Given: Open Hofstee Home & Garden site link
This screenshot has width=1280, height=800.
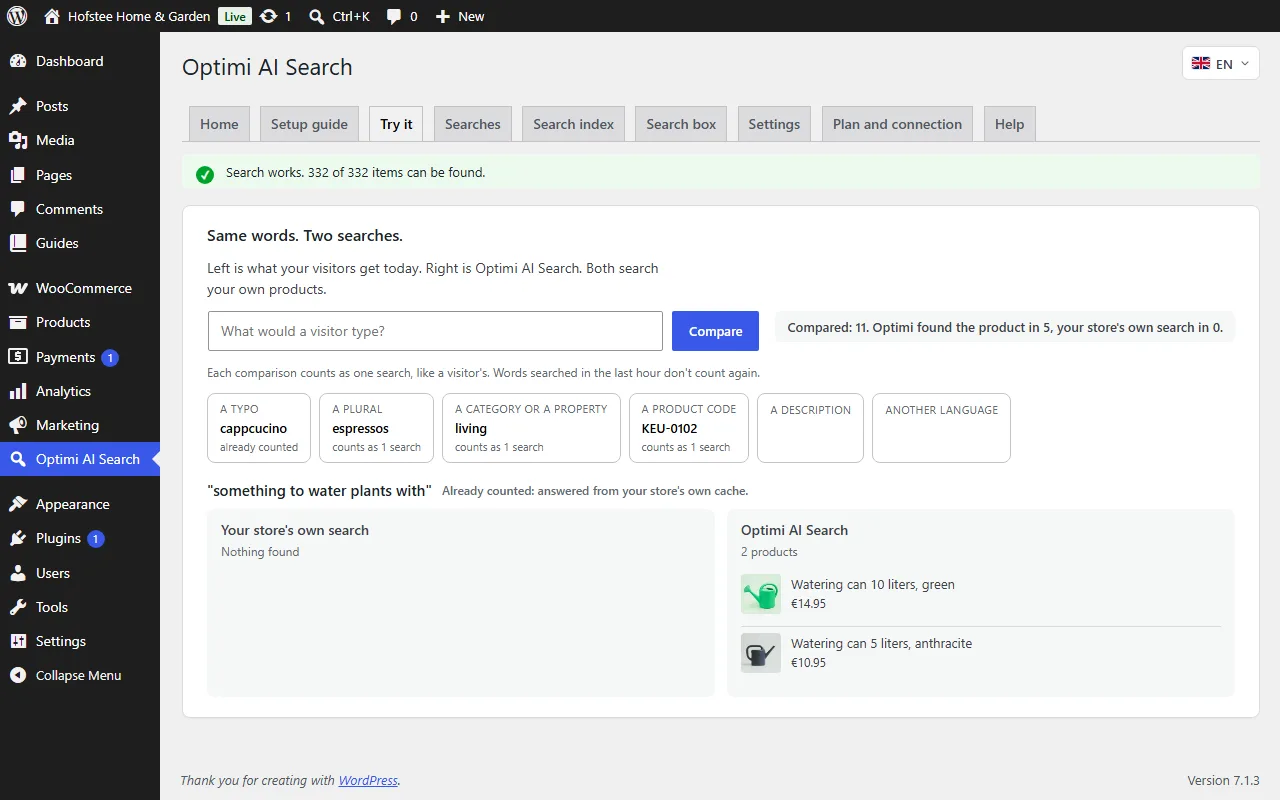Looking at the screenshot, I should pos(127,16).
